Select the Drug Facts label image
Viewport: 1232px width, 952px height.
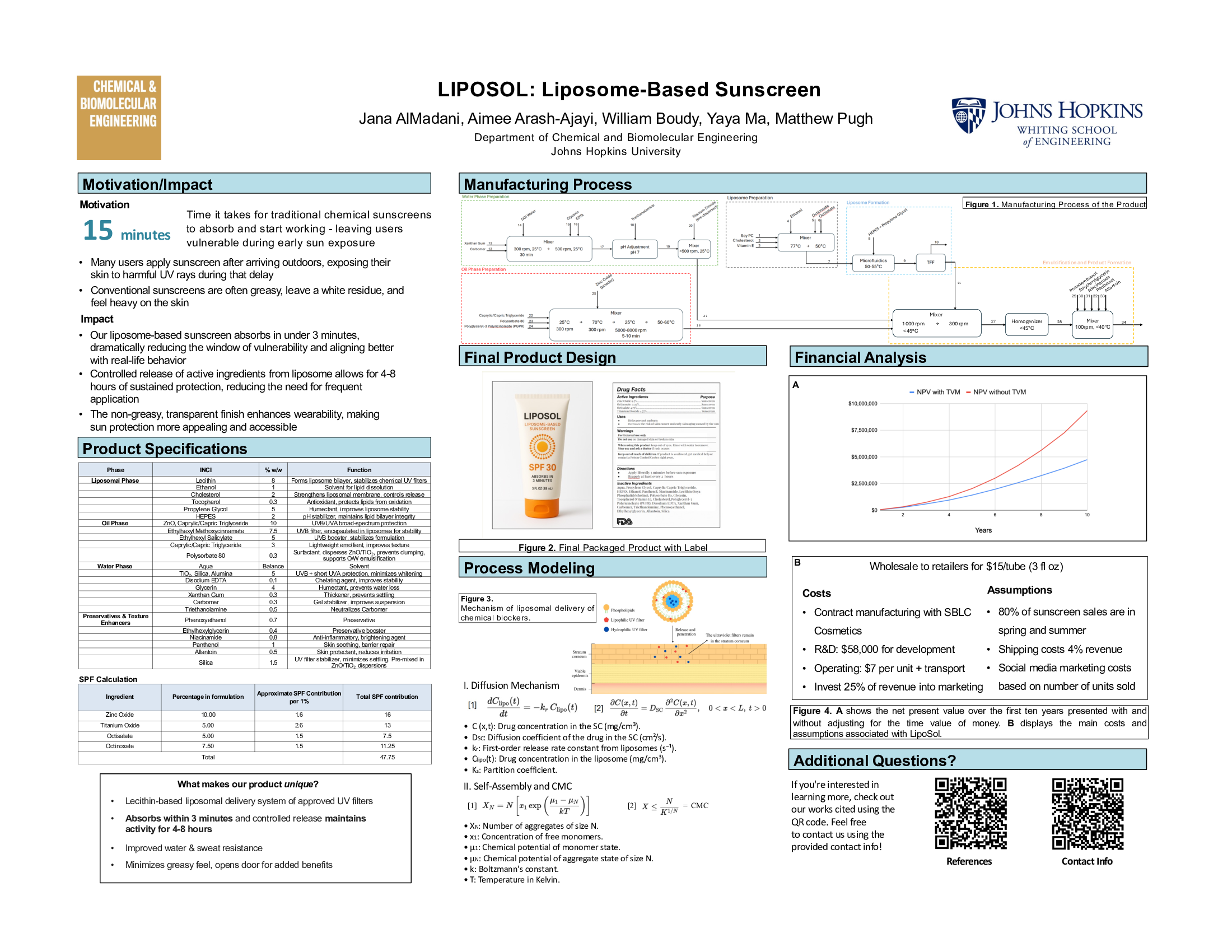tap(666, 455)
